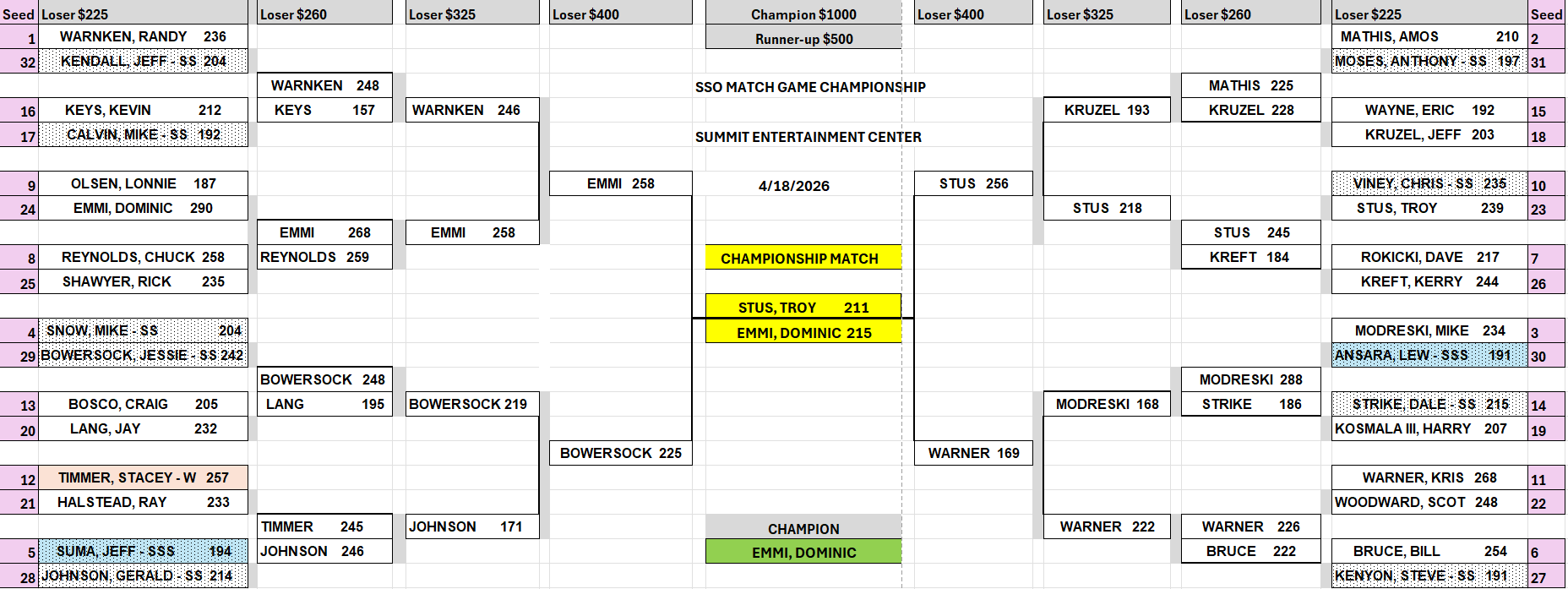
Task: Select the EMMI, DOMINIC 215 yellow cell
Action: 803,332
